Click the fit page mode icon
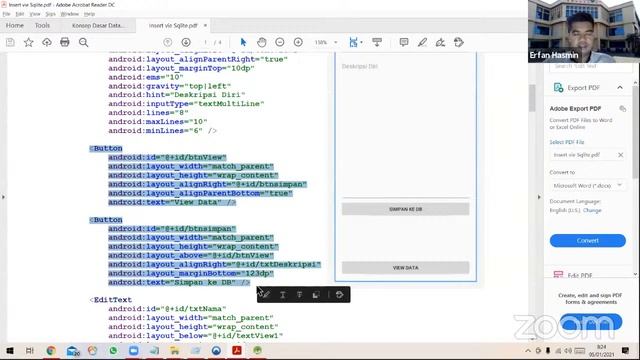Viewport: 640px width, 360px height. (x=353, y=42)
